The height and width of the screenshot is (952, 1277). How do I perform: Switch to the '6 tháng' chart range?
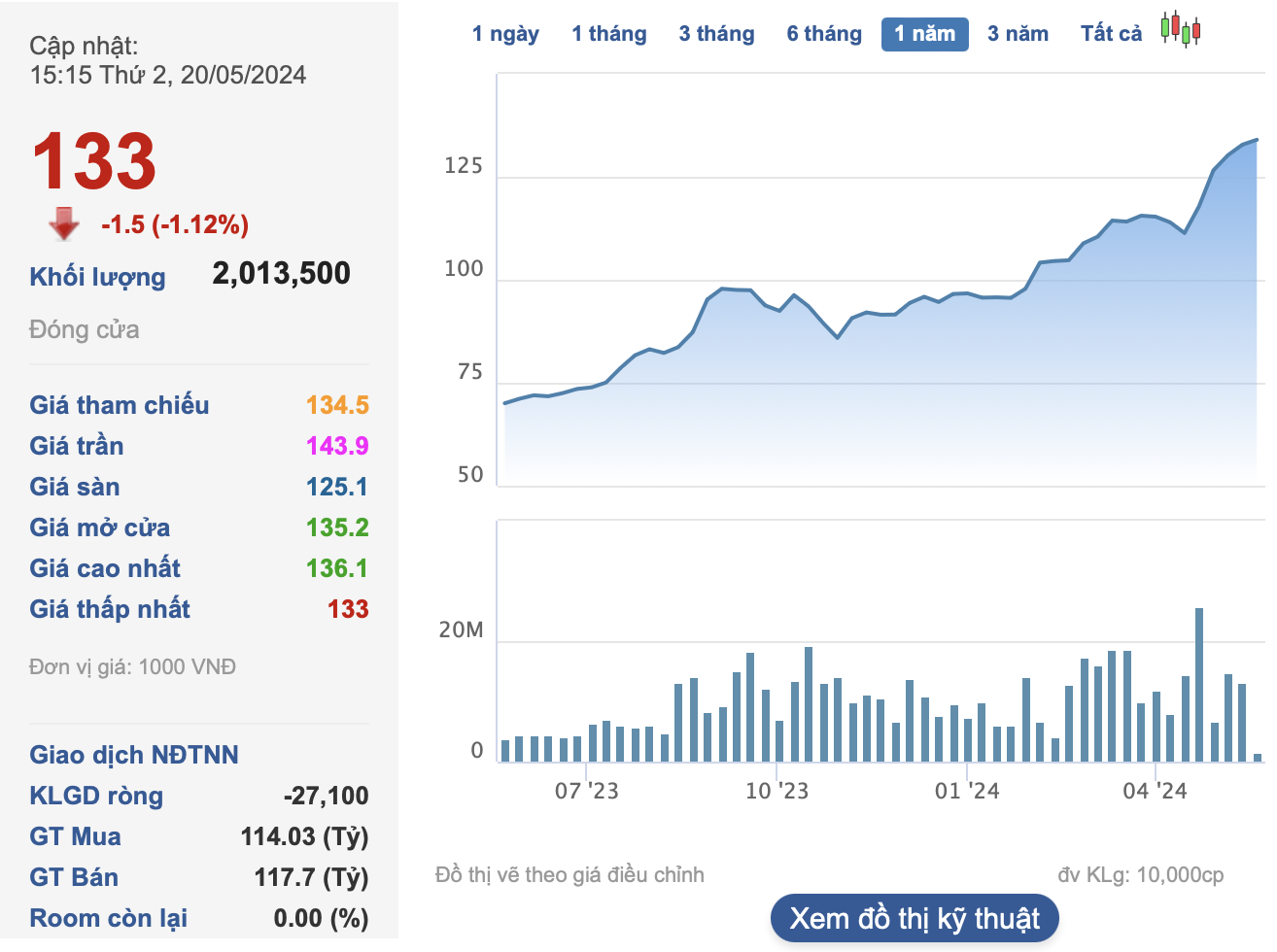824,34
